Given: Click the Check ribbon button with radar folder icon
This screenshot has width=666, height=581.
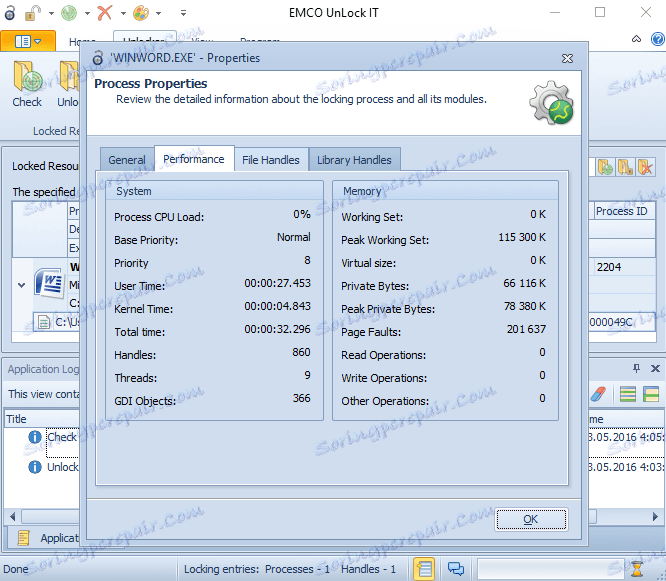Looking at the screenshot, I should [x=27, y=84].
